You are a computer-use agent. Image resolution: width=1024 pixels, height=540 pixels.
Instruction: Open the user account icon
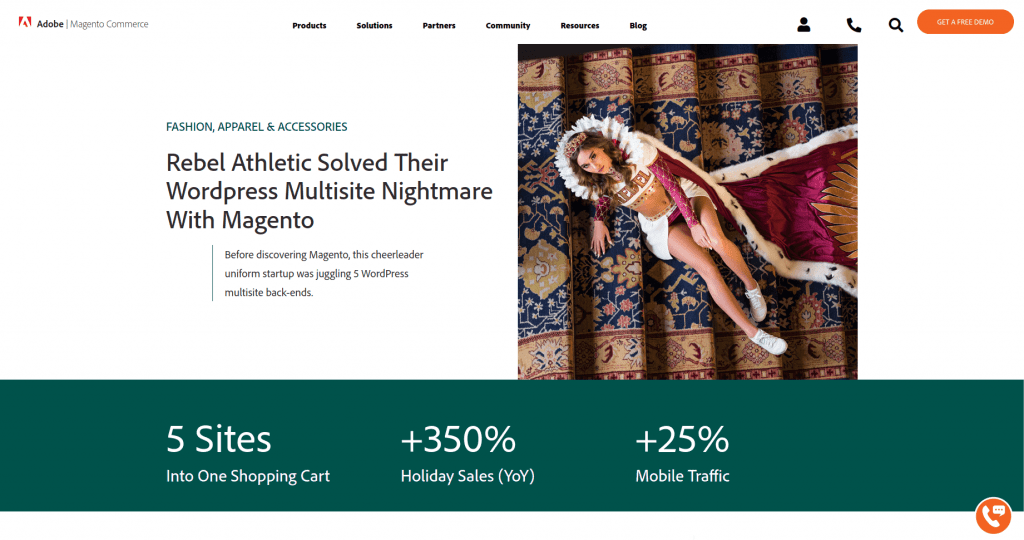coord(804,25)
